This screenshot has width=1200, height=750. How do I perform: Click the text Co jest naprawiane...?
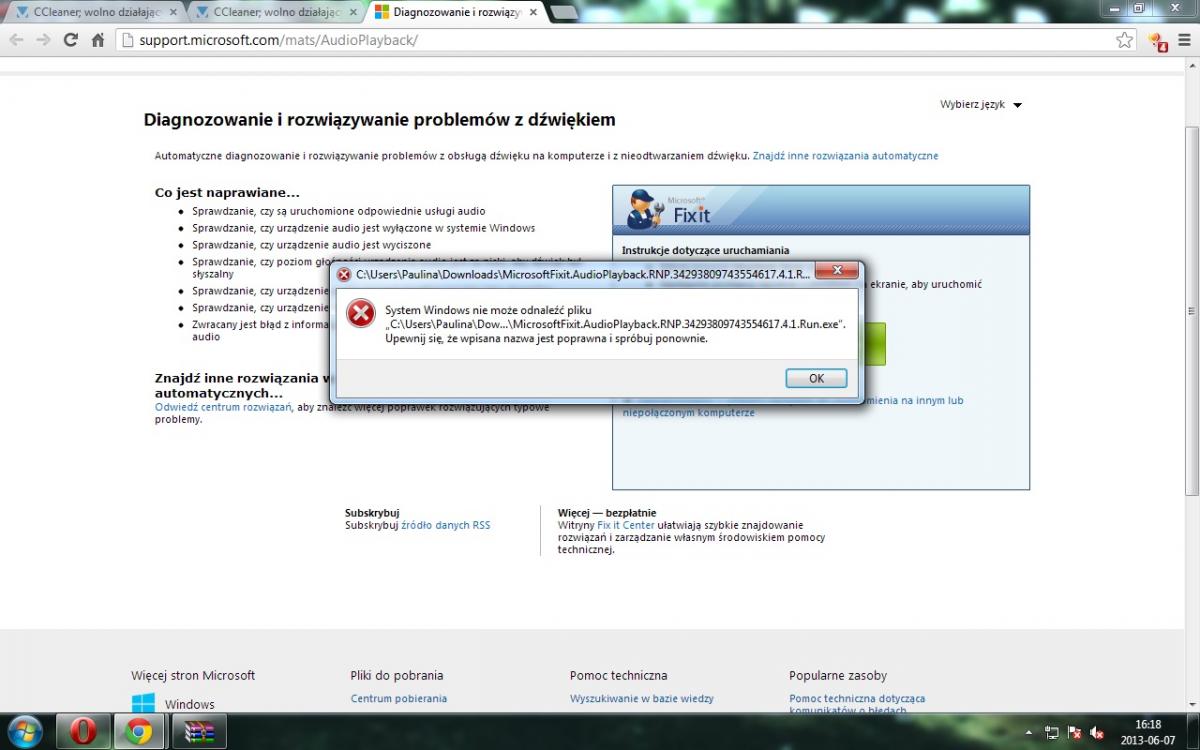click(x=227, y=193)
